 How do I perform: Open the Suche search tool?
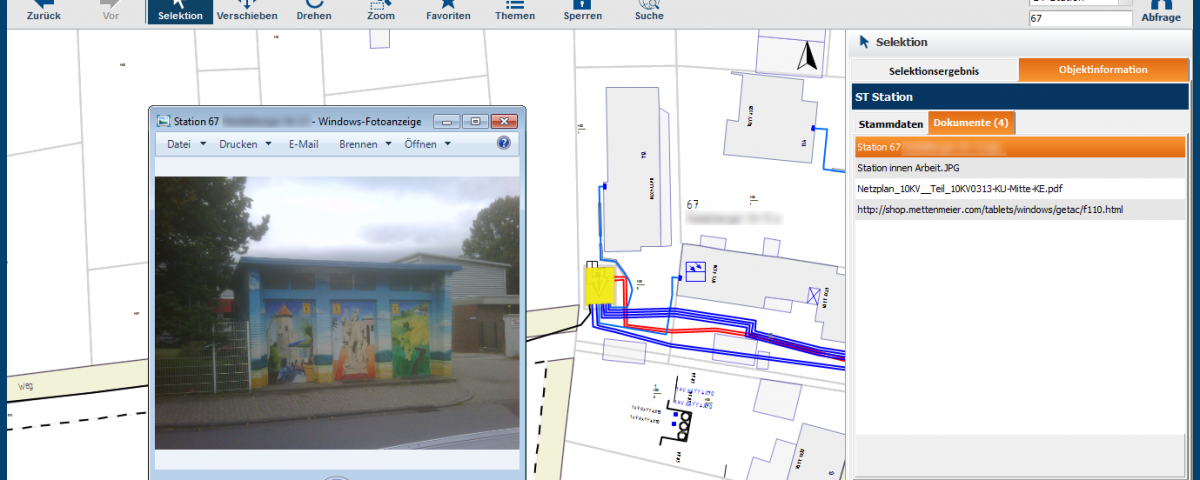point(649,11)
